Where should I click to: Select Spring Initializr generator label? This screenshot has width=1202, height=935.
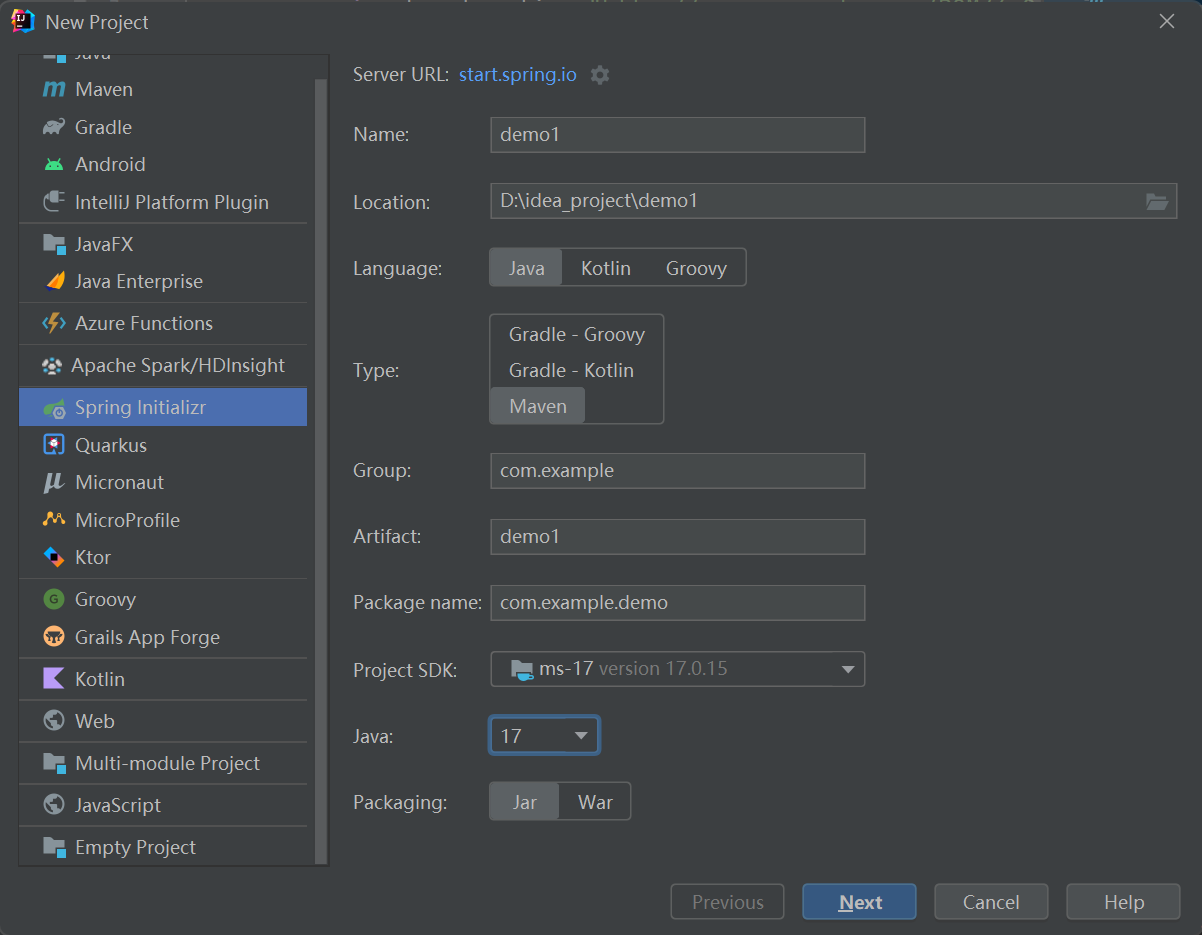[x=140, y=408]
